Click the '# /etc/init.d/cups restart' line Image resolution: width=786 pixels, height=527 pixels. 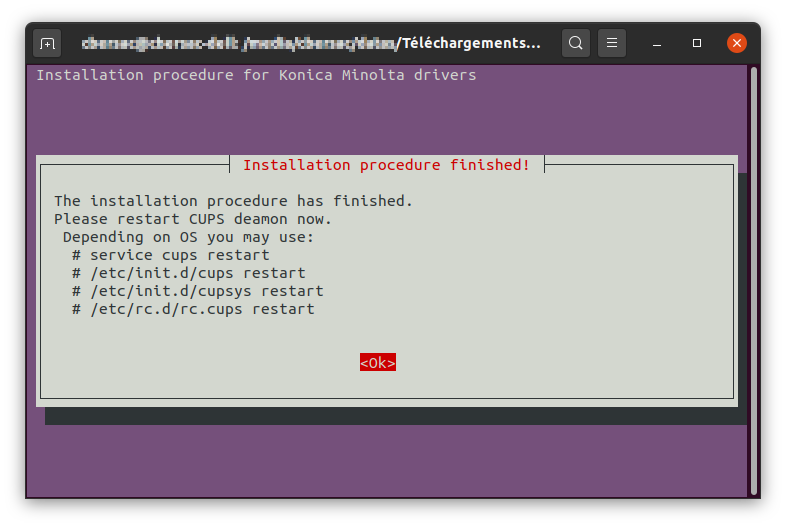[x=188, y=273]
